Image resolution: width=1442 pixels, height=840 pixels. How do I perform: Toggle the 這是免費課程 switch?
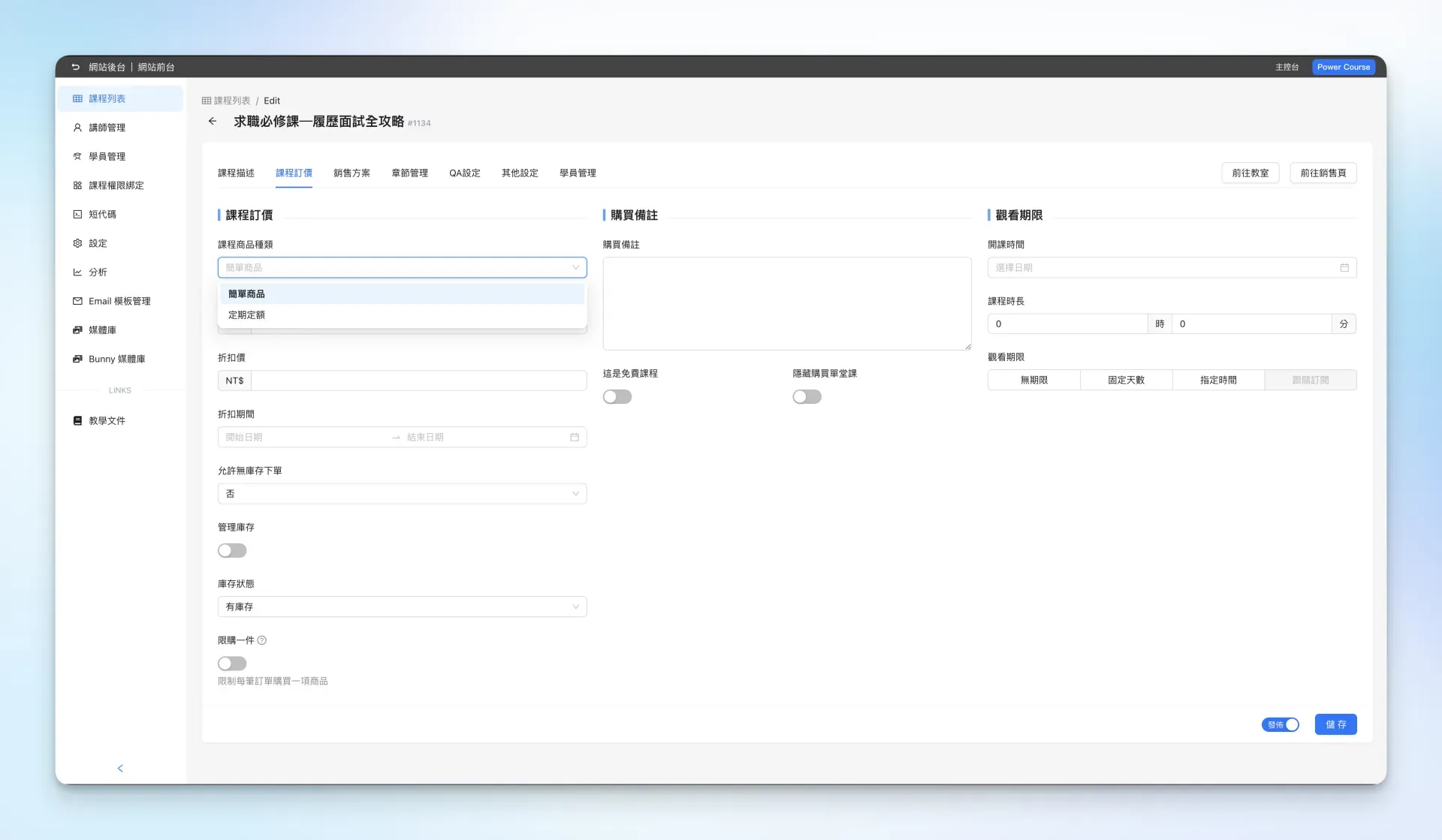point(617,396)
